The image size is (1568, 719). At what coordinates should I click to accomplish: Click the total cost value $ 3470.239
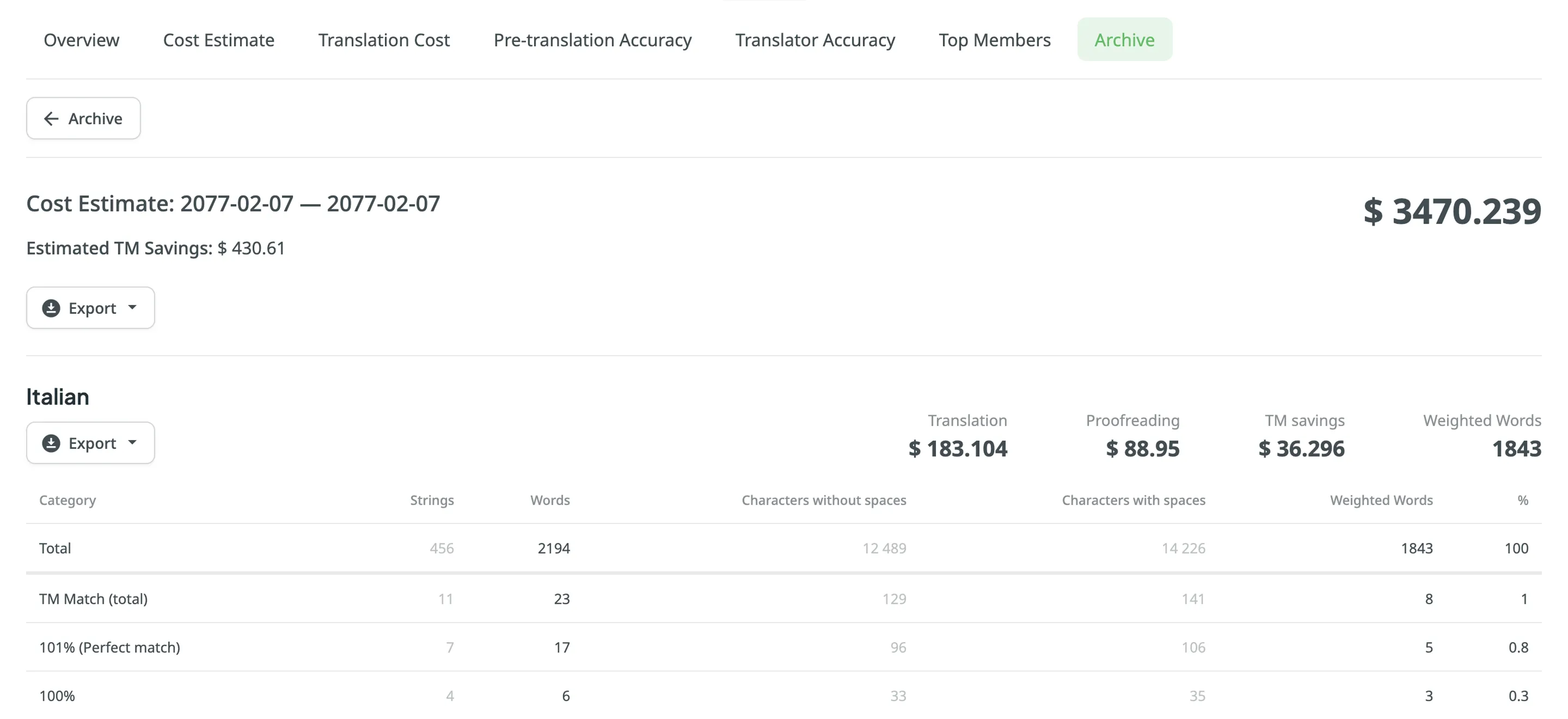click(x=1453, y=212)
